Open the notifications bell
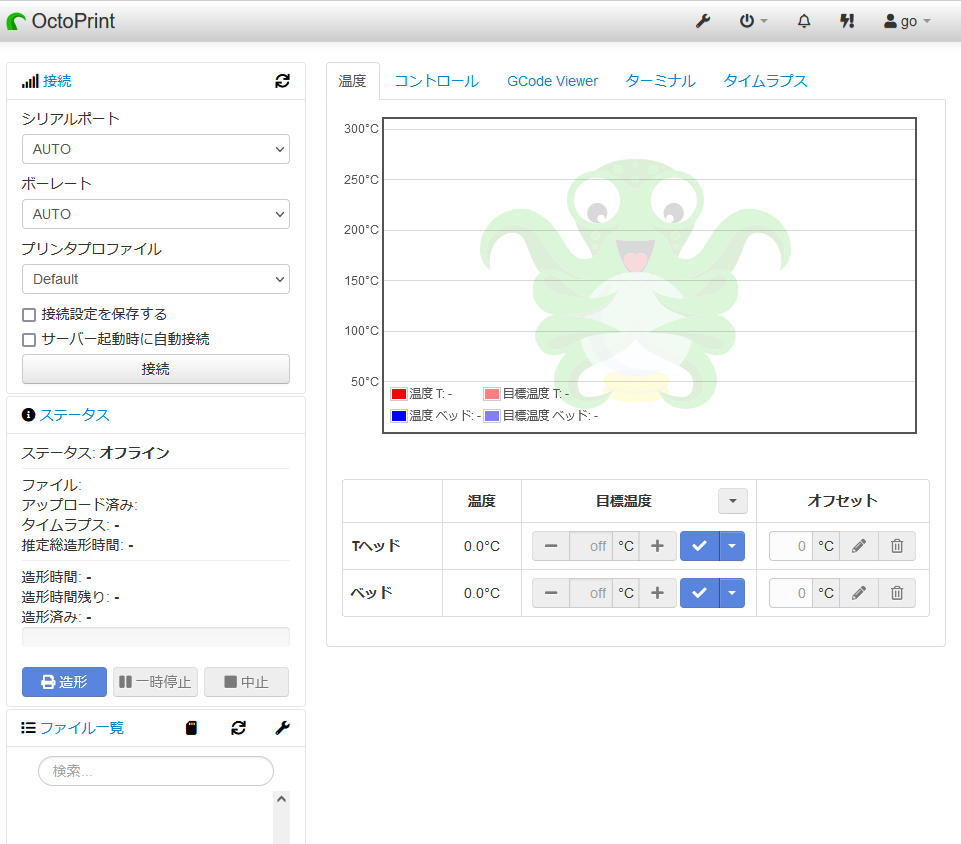This screenshot has height=844, width=961. [x=803, y=21]
